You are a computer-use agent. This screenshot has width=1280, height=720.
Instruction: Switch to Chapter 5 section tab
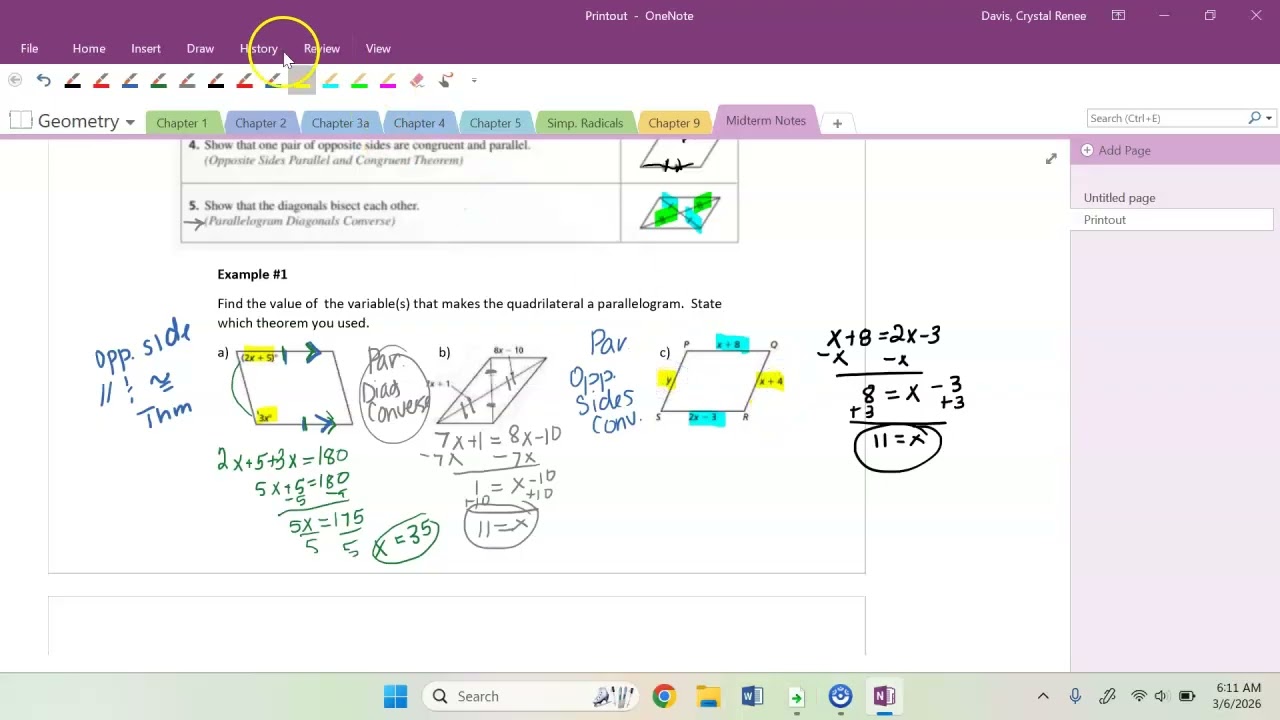coord(496,123)
